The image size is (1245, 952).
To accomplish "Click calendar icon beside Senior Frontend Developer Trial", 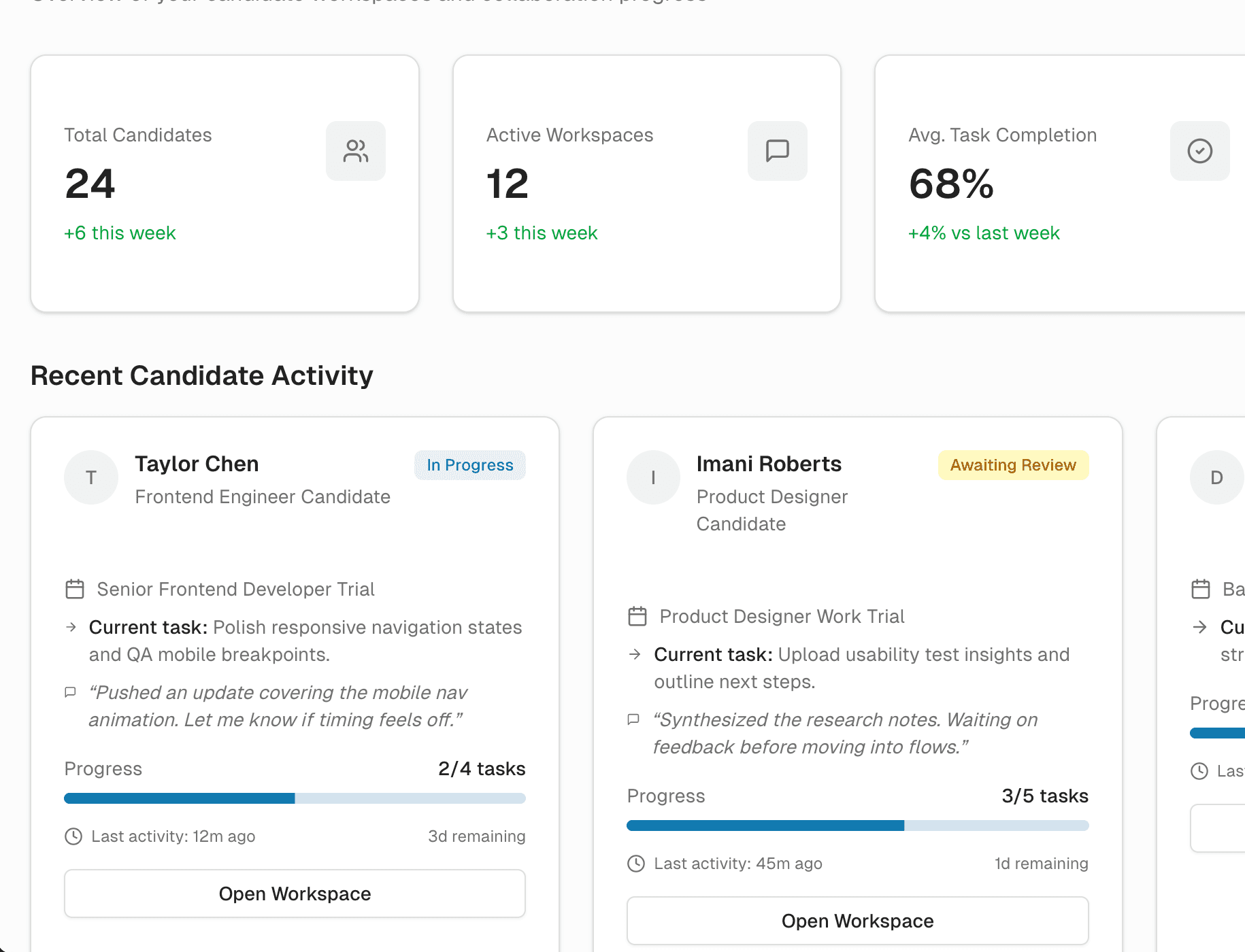I will tap(75, 589).
